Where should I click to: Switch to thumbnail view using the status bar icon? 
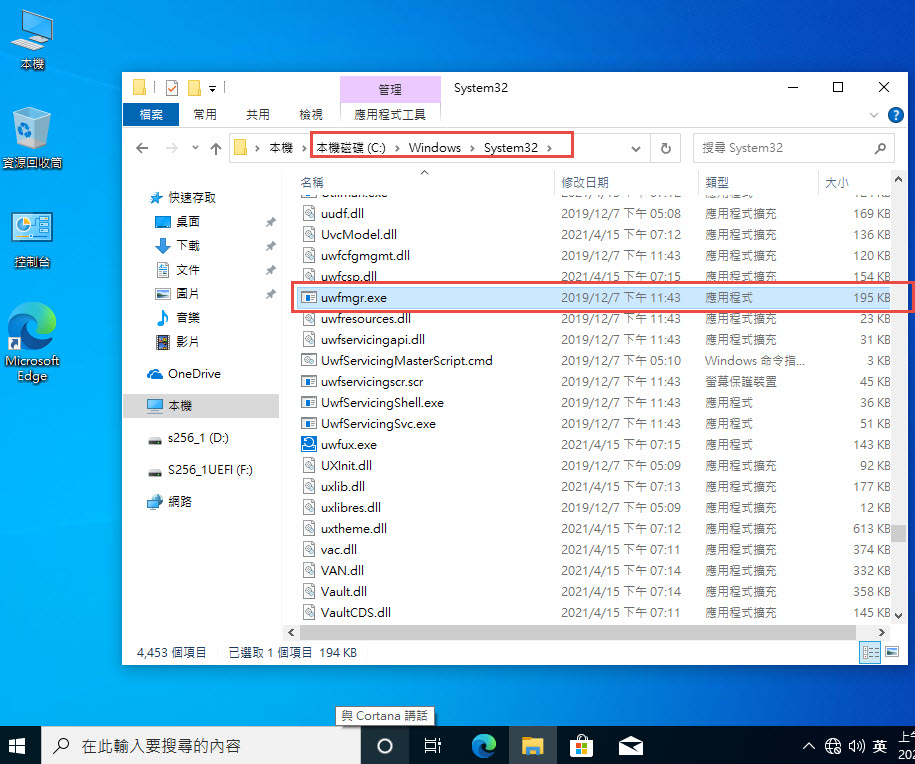(x=890, y=652)
